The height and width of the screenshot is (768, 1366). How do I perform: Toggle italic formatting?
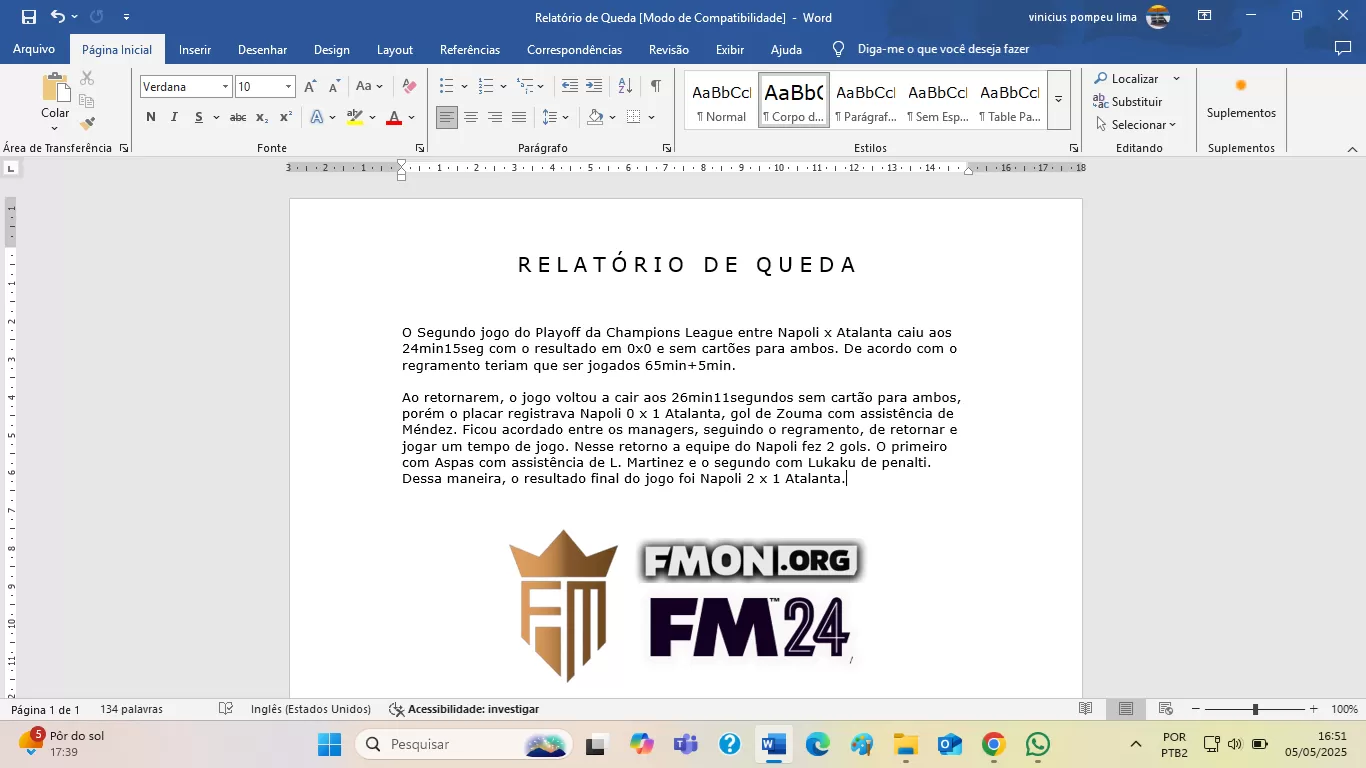(x=174, y=117)
